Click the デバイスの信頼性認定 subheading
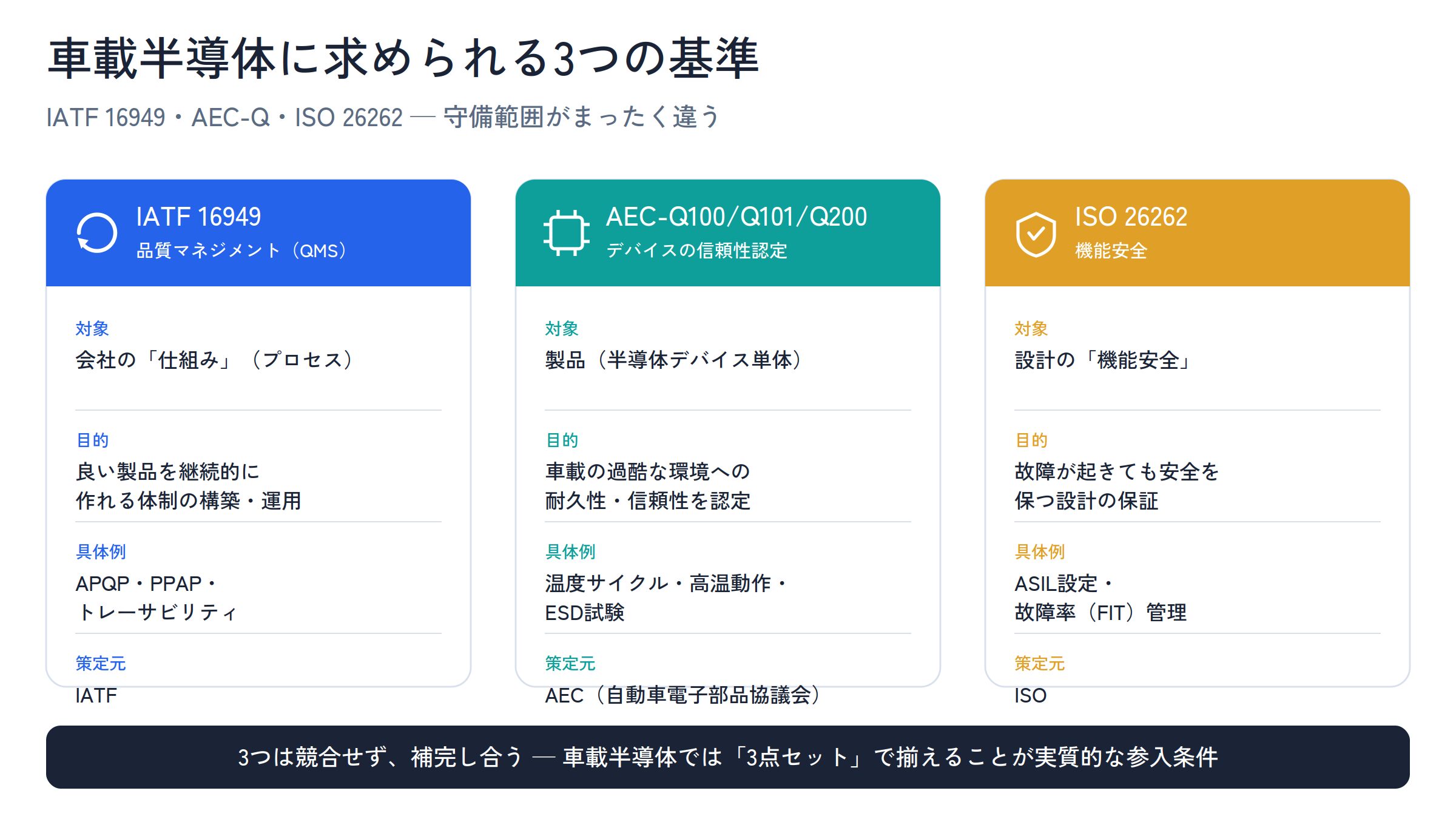Image resolution: width=1456 pixels, height=819 pixels. pos(696,250)
